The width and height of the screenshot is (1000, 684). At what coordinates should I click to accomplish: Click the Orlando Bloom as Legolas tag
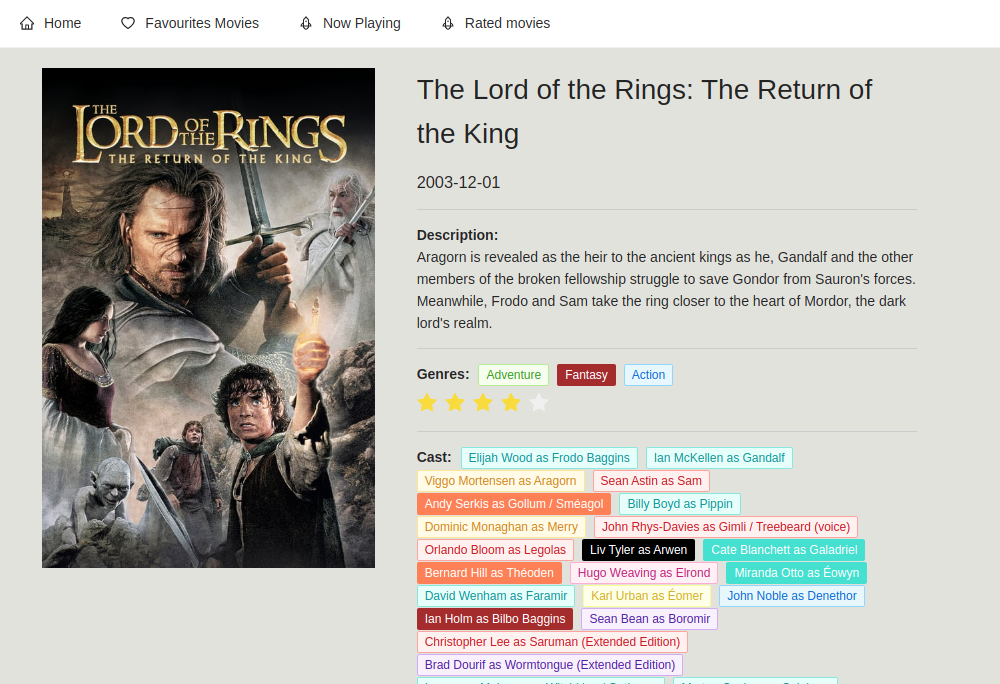click(x=496, y=549)
